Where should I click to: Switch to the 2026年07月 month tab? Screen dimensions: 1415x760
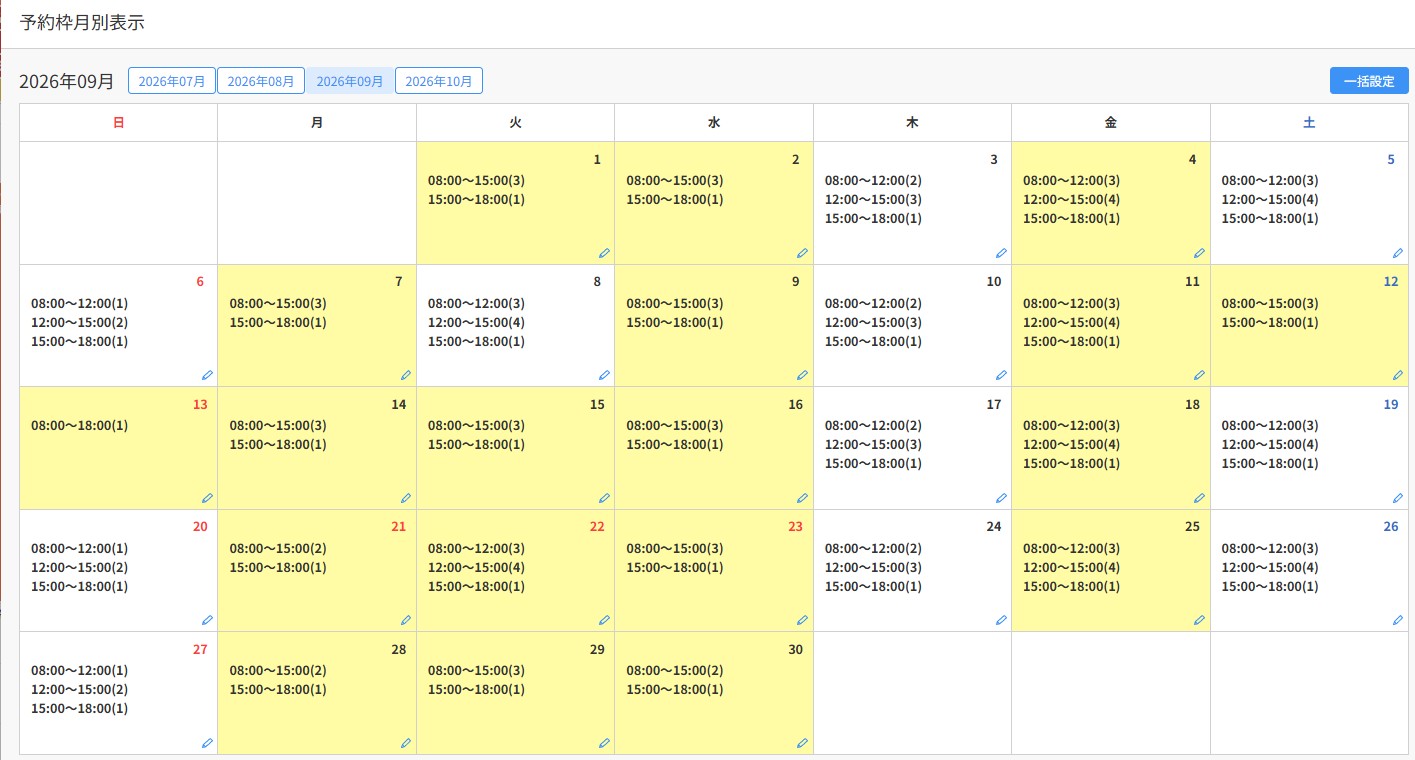coord(172,81)
